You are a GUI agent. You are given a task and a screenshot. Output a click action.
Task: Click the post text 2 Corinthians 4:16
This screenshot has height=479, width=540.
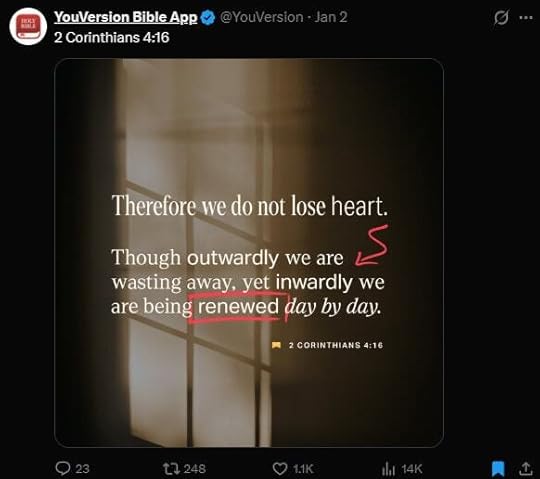[x=112, y=37]
